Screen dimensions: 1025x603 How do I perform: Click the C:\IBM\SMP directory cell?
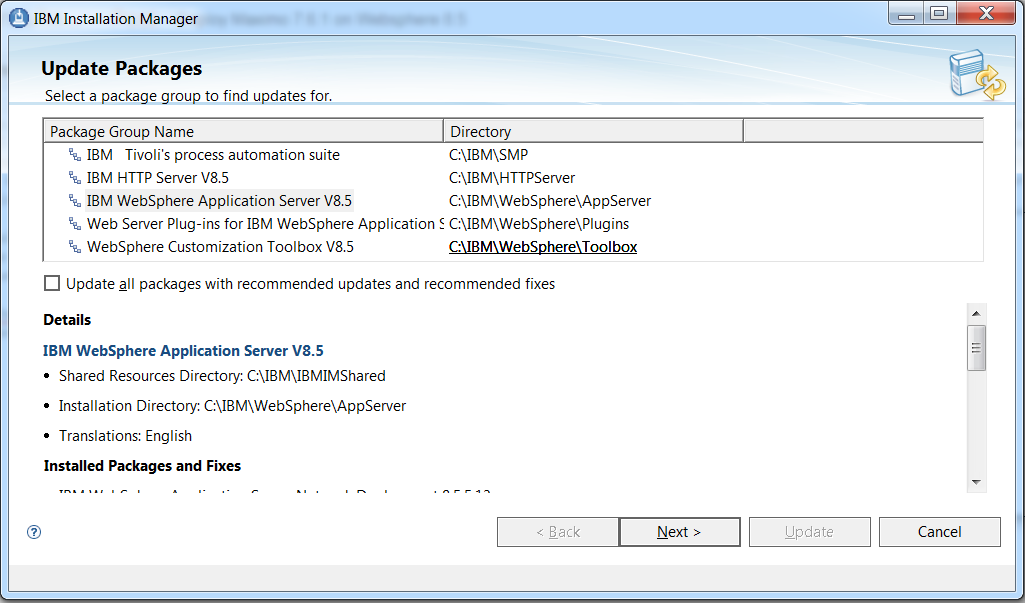click(488, 155)
